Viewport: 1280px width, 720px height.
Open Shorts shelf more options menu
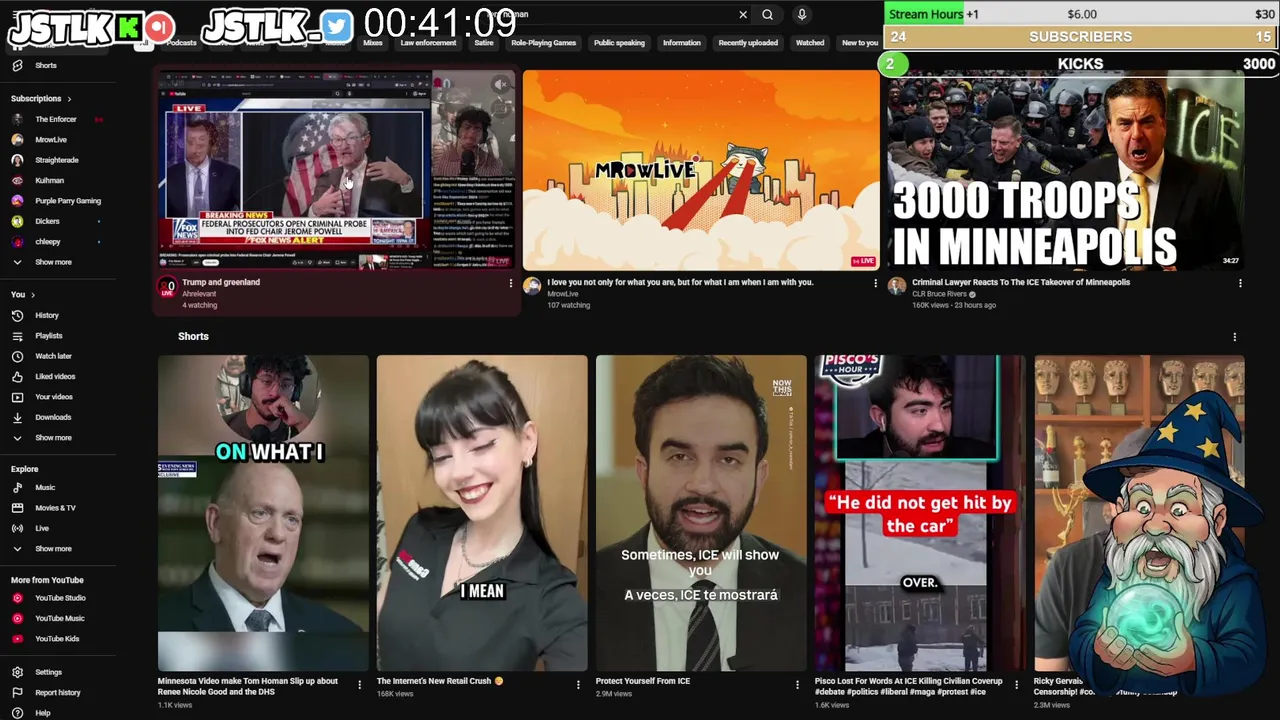coord(1234,337)
